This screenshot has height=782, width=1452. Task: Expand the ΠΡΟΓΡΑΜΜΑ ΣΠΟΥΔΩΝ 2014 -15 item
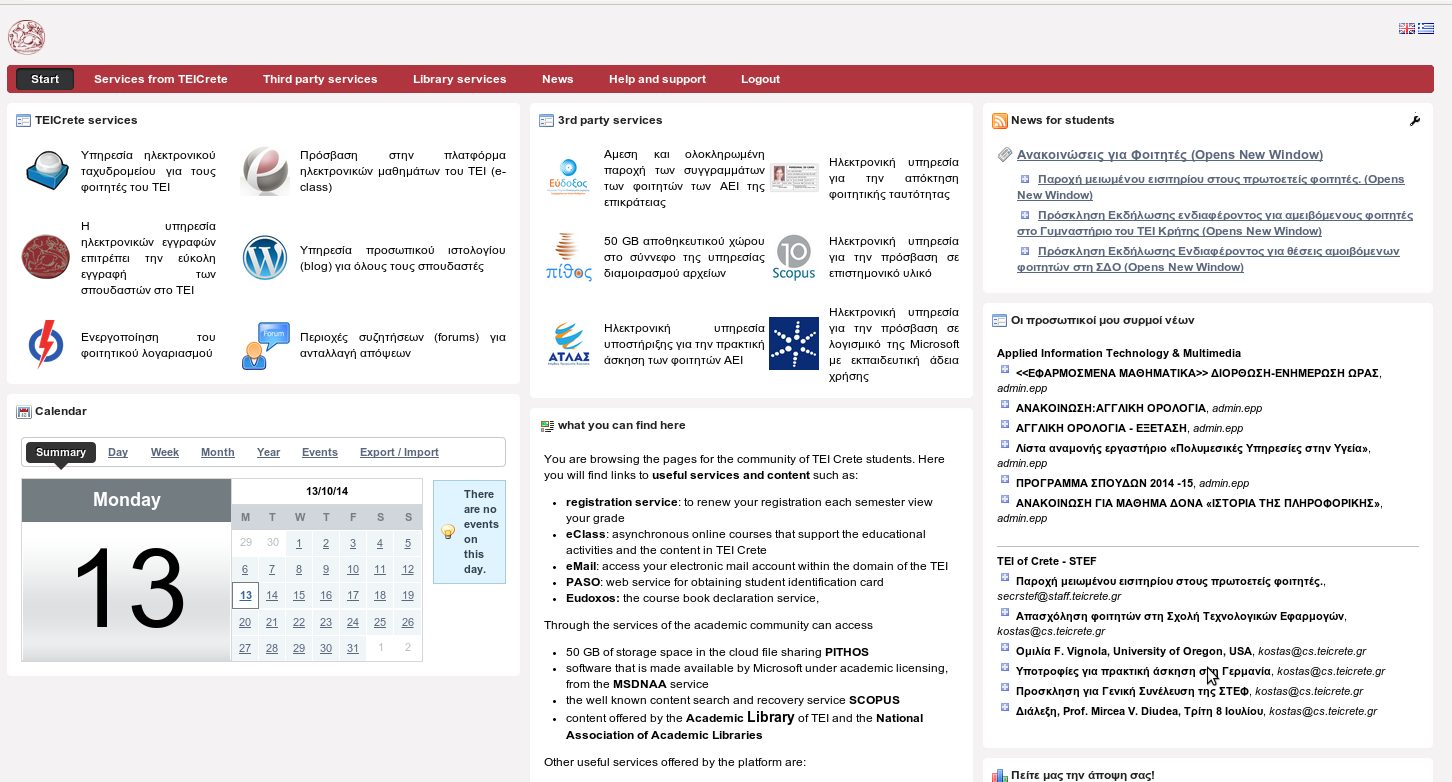1005,480
